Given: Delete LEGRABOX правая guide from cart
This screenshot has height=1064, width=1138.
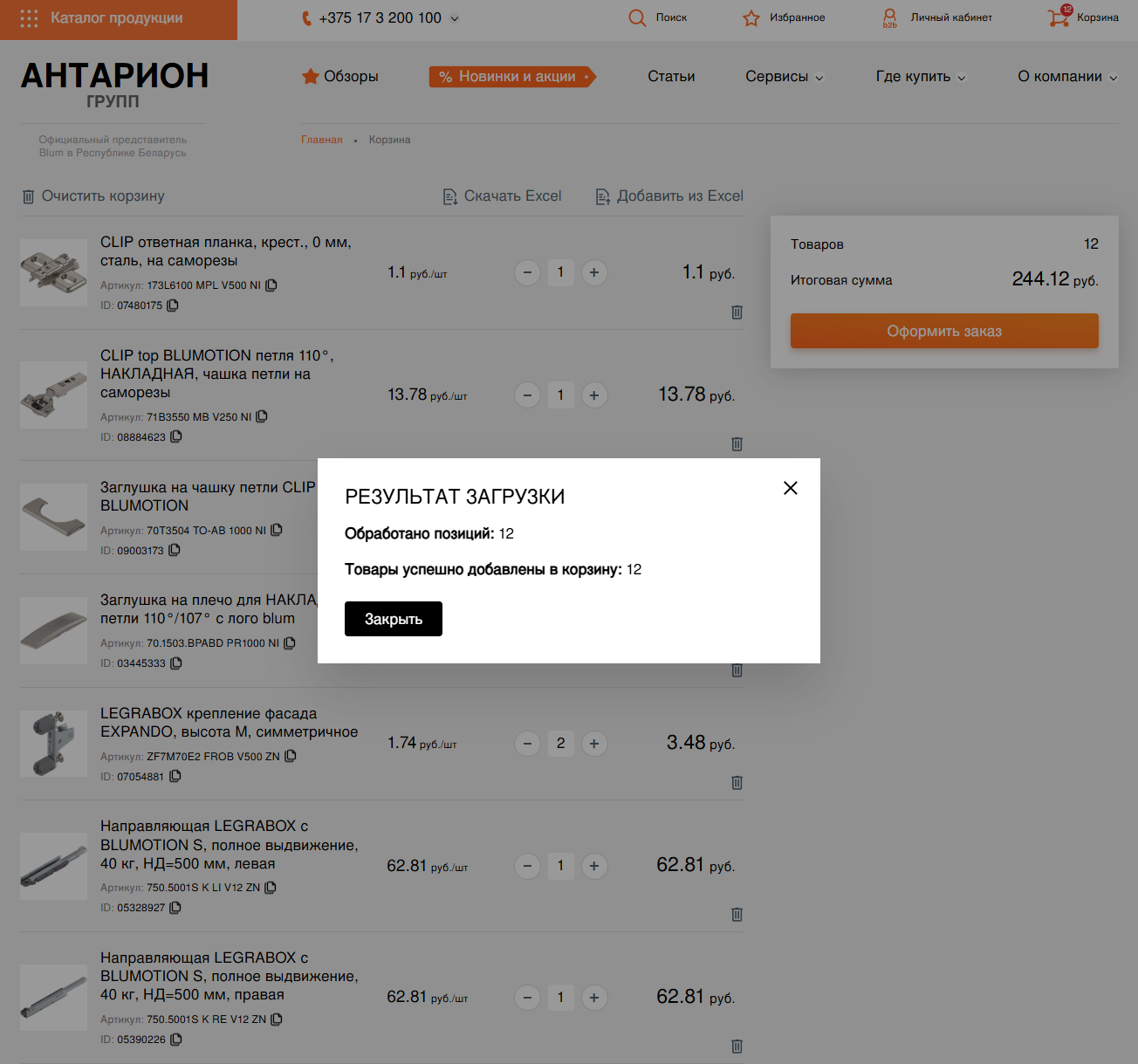Looking at the screenshot, I should pyautogui.click(x=737, y=1047).
